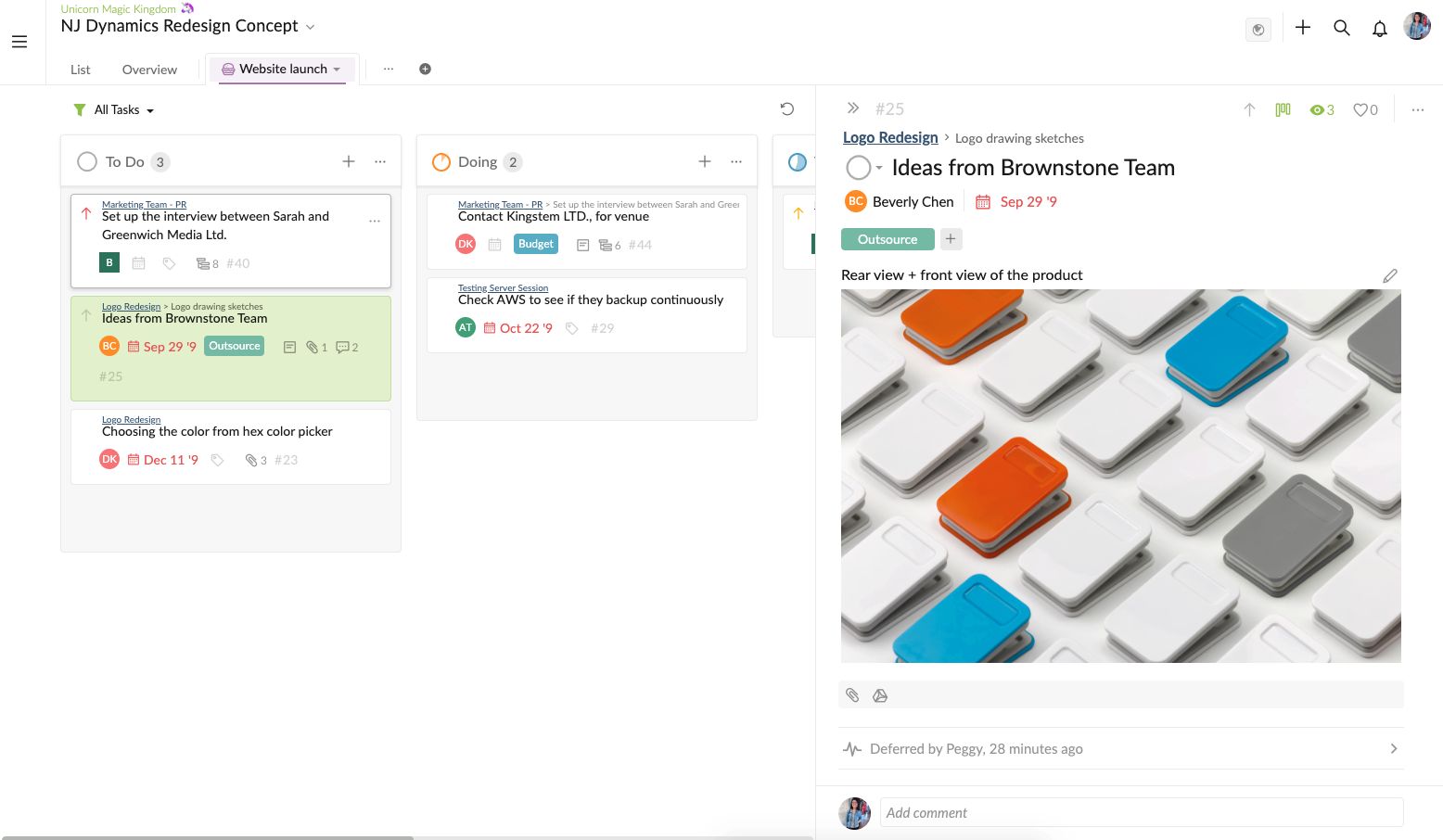
Task: Add a new view with the plus circle
Action: 425,69
